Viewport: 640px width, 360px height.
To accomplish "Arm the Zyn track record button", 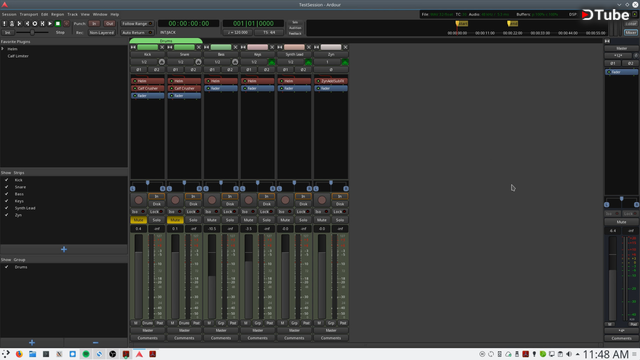I will [x=322, y=200].
